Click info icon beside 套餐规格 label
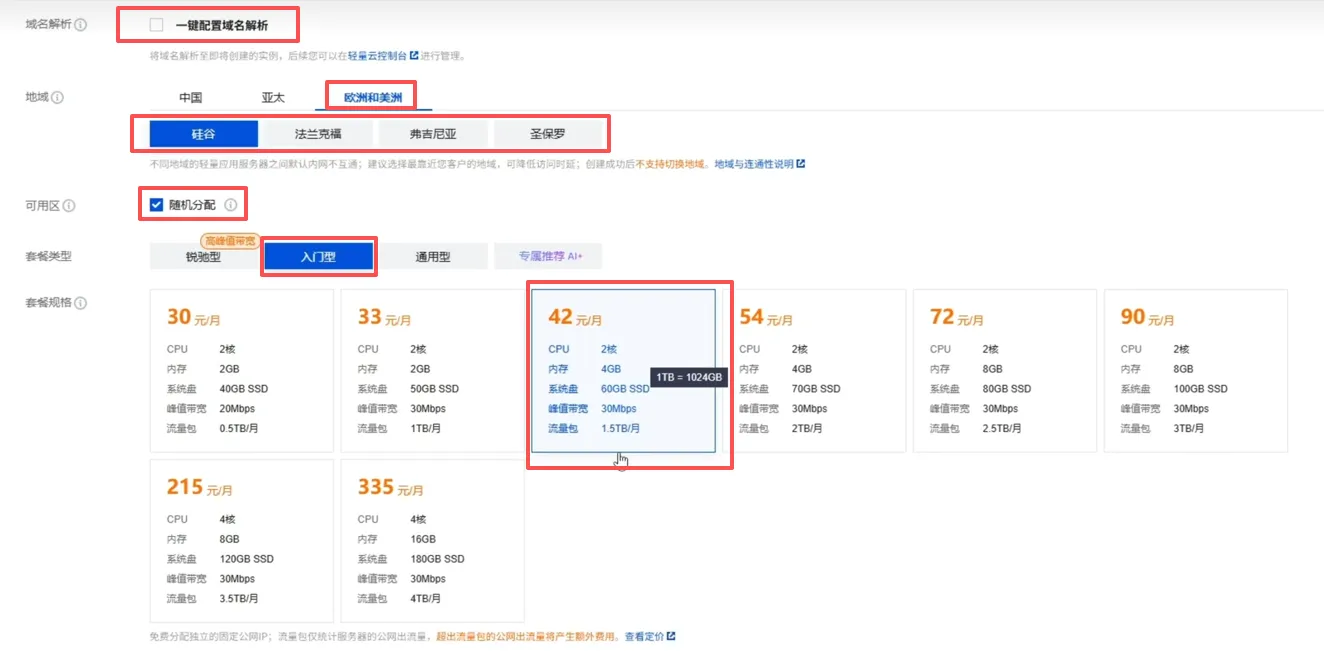 pyautogui.click(x=80, y=303)
